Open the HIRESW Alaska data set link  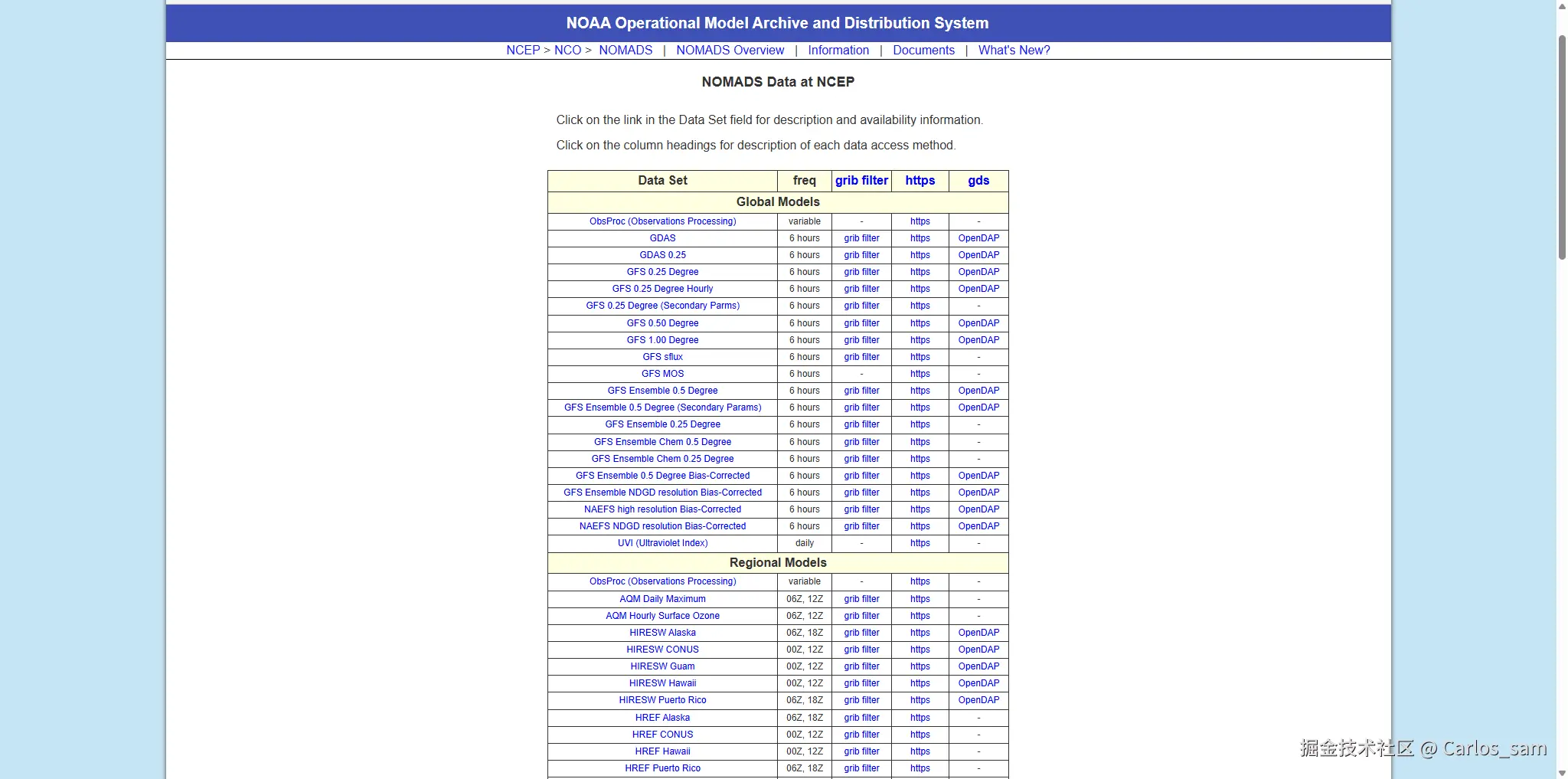pyautogui.click(x=663, y=633)
